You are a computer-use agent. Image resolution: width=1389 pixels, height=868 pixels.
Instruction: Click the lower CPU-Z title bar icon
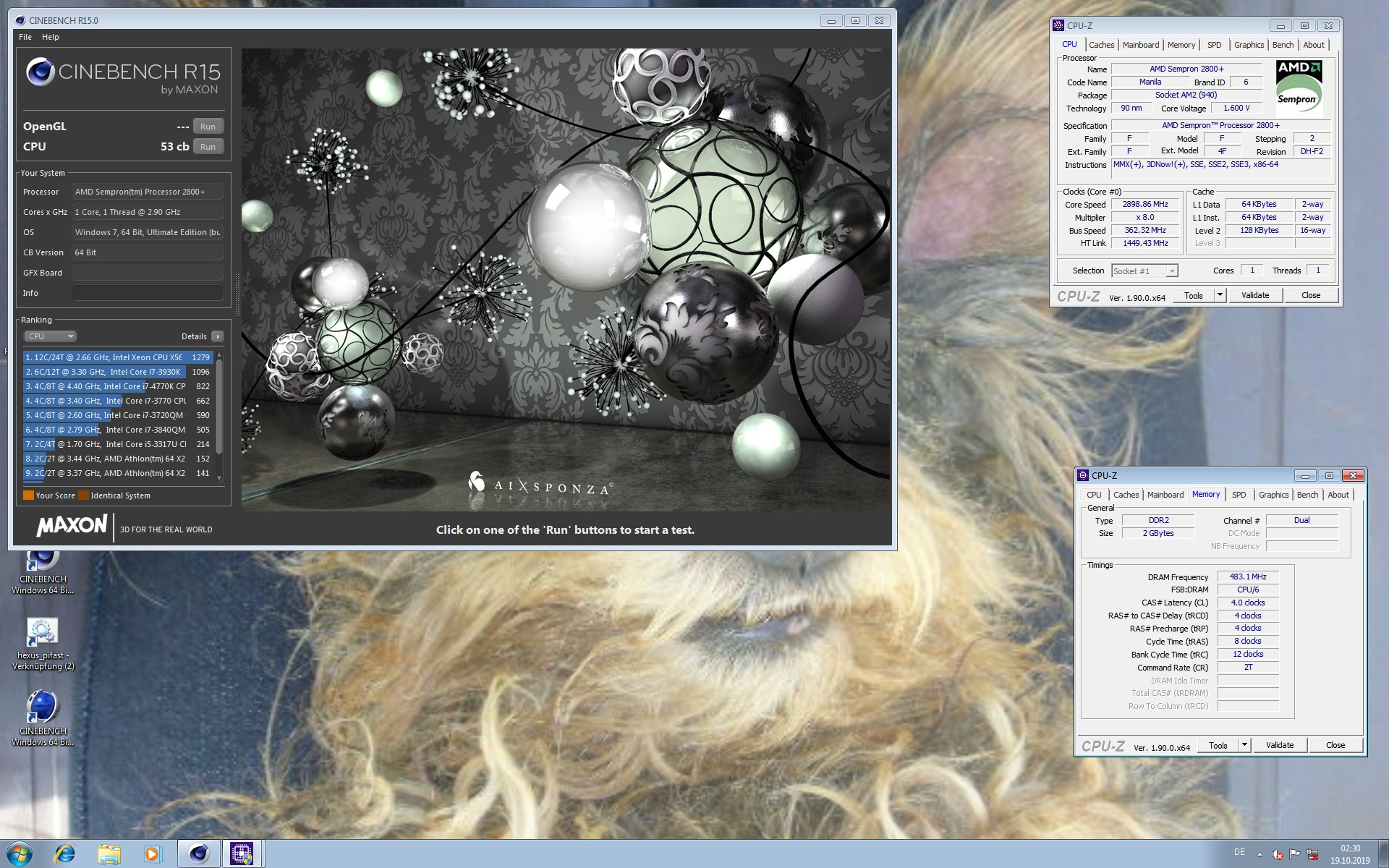[1083, 475]
